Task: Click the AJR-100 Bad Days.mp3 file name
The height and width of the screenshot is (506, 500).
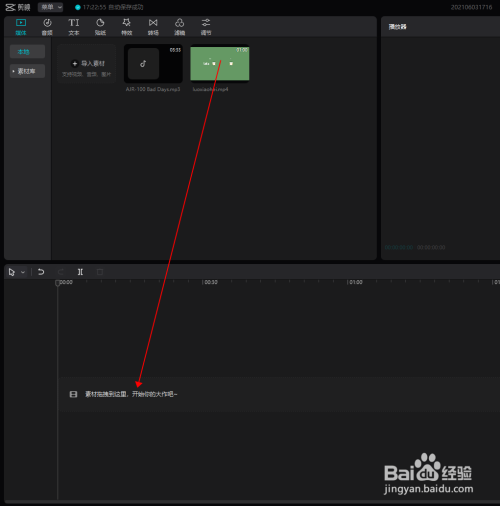Action: pos(153,89)
